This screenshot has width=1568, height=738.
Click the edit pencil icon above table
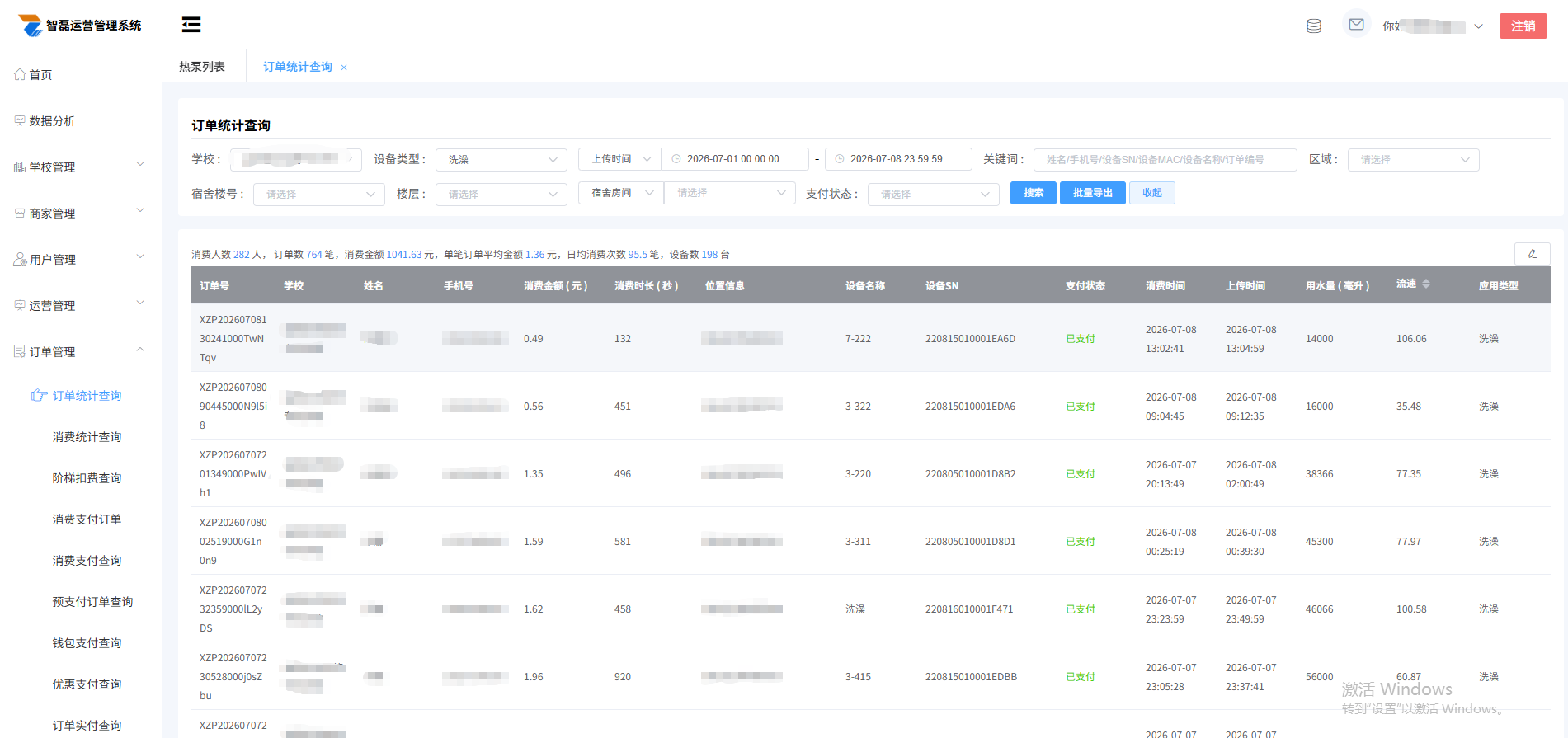pyautogui.click(x=1532, y=254)
